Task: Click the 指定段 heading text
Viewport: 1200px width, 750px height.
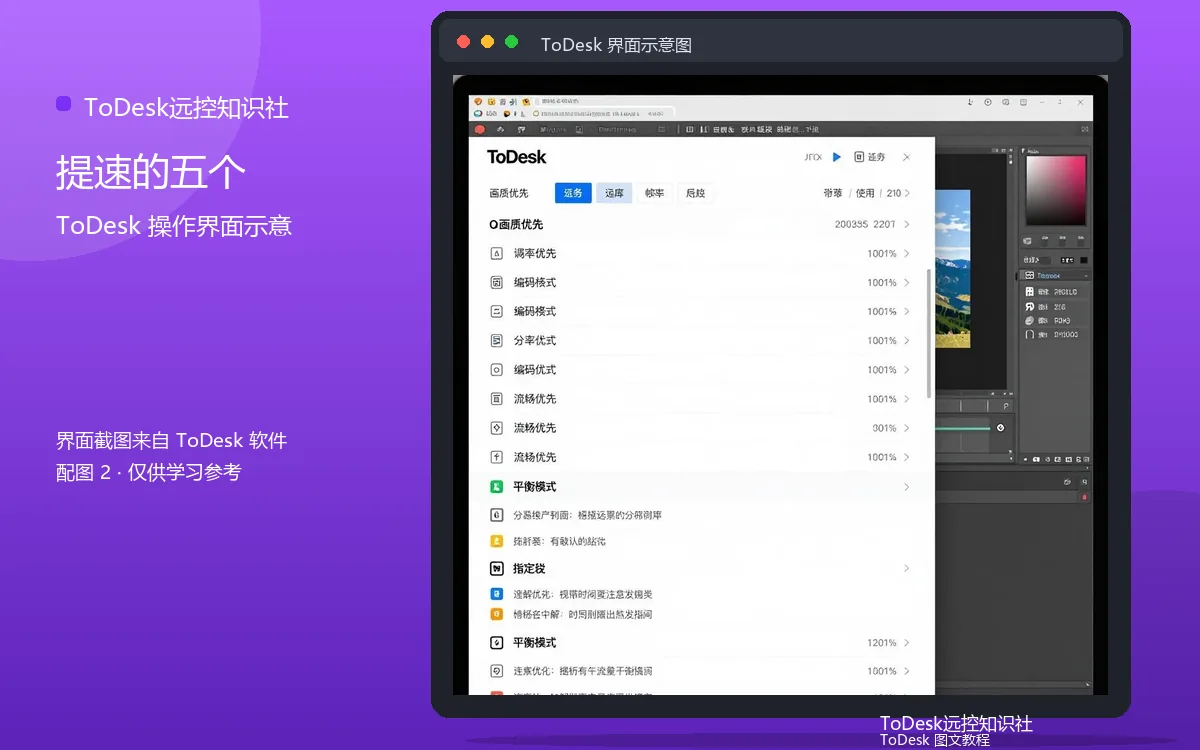Action: [529, 569]
